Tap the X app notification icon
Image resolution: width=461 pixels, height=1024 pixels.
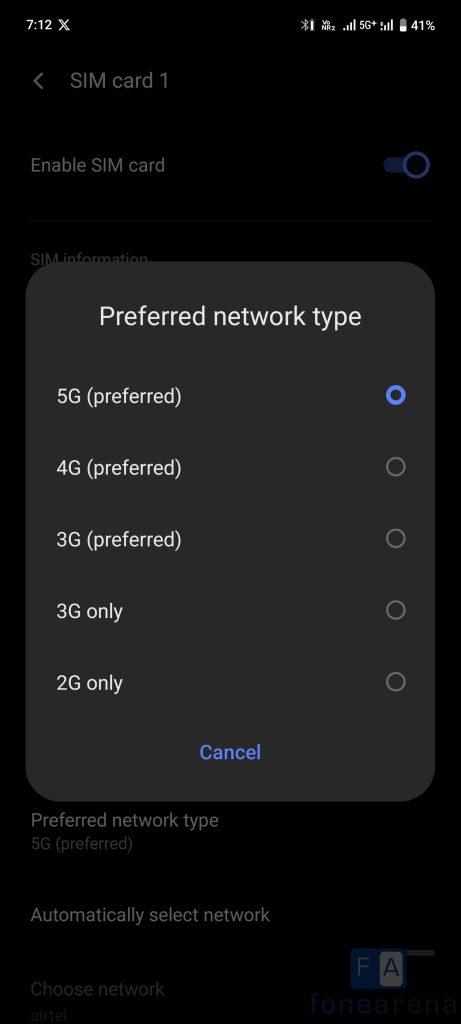(x=63, y=25)
